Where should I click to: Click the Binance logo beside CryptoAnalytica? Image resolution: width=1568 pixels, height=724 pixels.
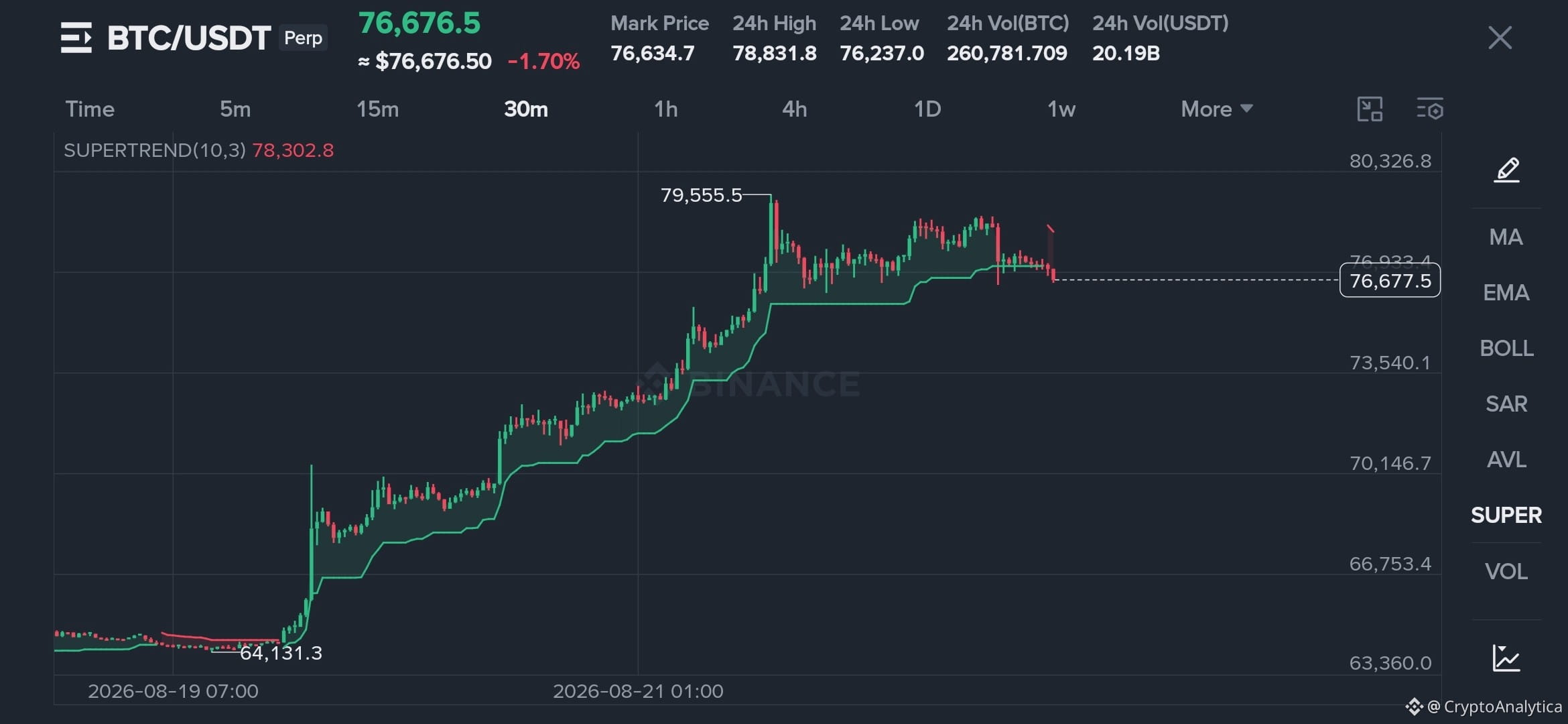[x=1414, y=707]
